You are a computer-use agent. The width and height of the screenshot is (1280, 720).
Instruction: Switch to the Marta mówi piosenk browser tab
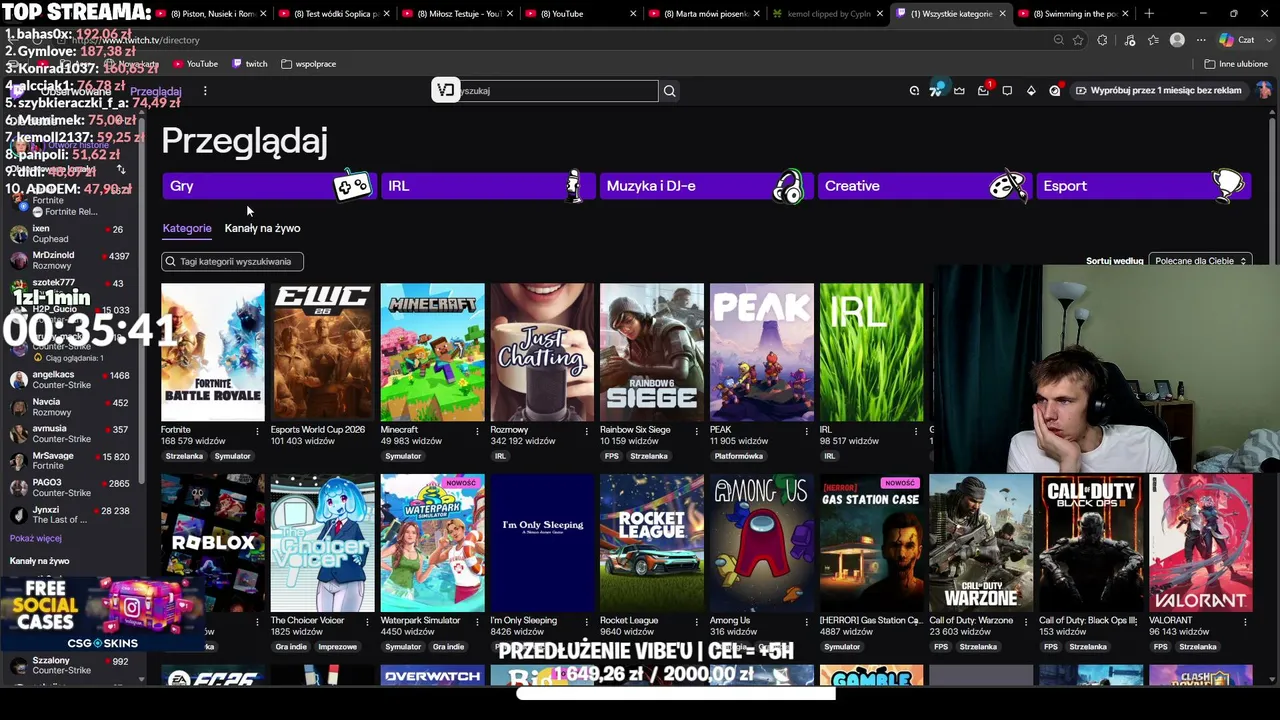(x=704, y=14)
